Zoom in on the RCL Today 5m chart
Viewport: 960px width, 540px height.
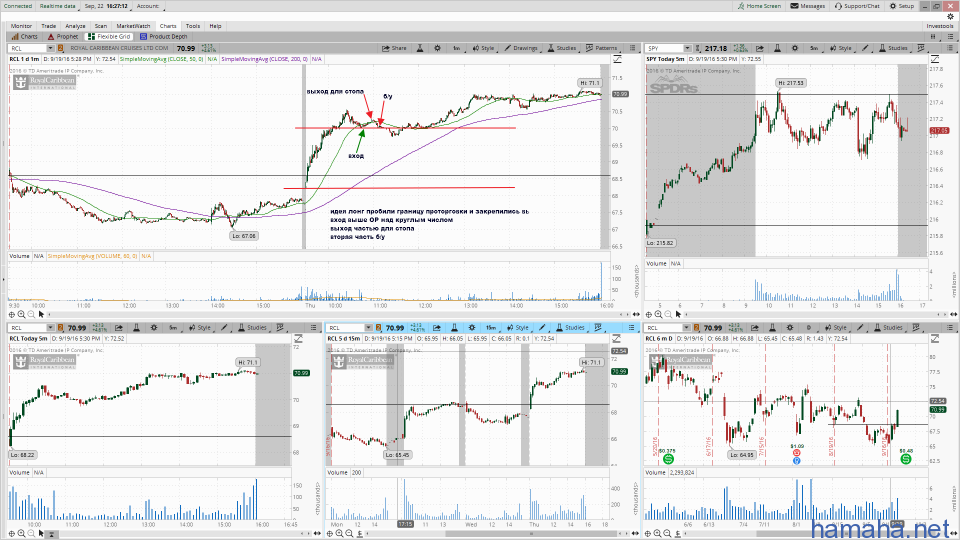21,533
